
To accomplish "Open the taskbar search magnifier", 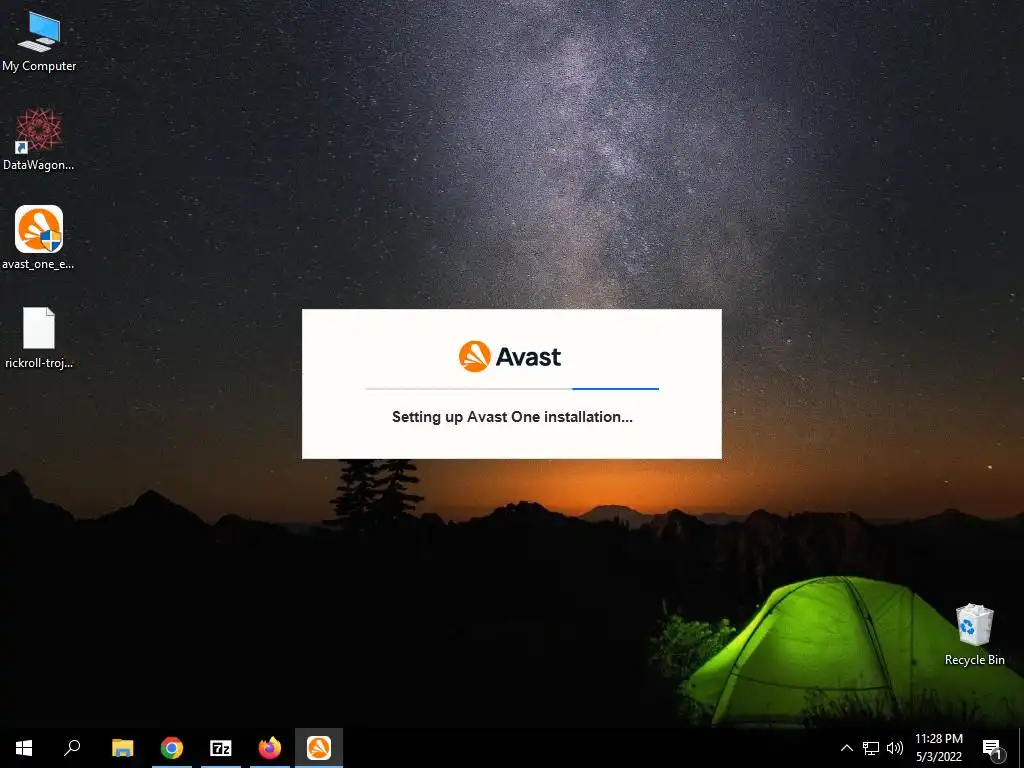I will point(72,748).
